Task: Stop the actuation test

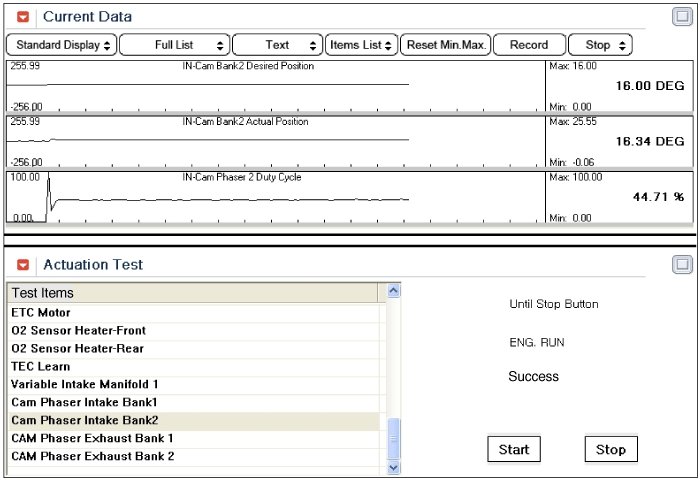Action: pos(610,449)
